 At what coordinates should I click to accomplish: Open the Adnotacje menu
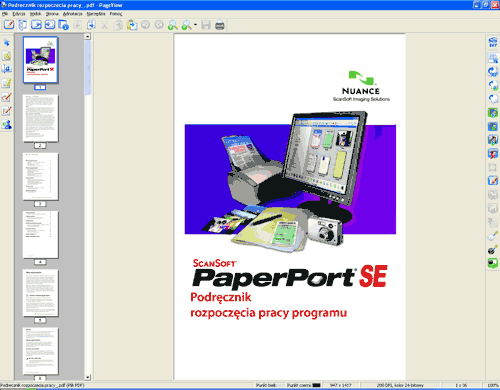[x=72, y=14]
